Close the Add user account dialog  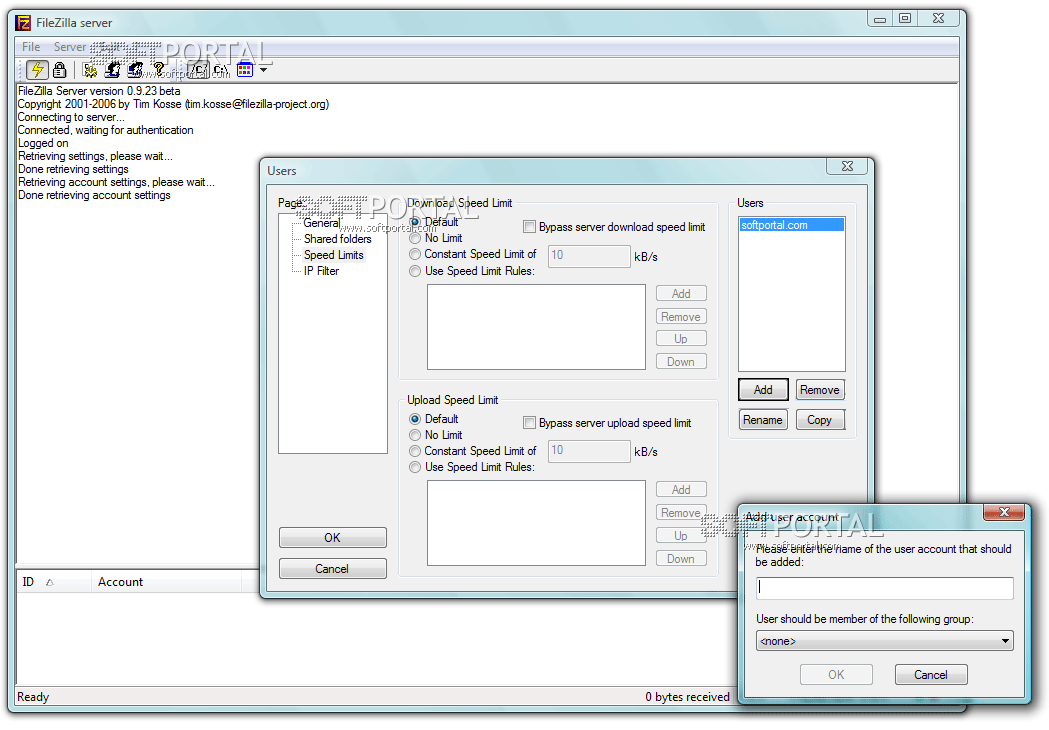(1004, 512)
